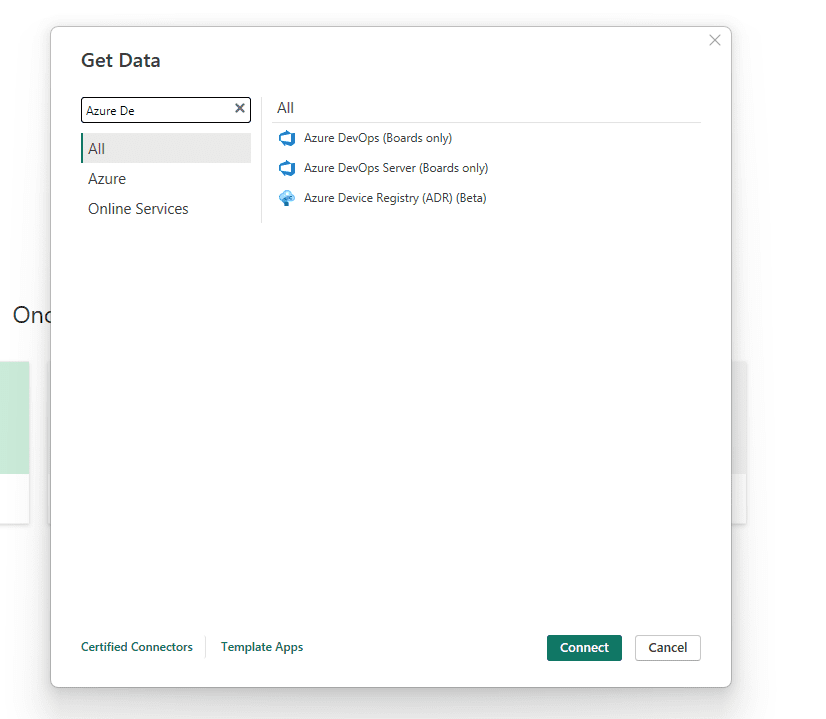Close the Get Data dialog
Viewport: 826px width, 719px height.
(714, 40)
